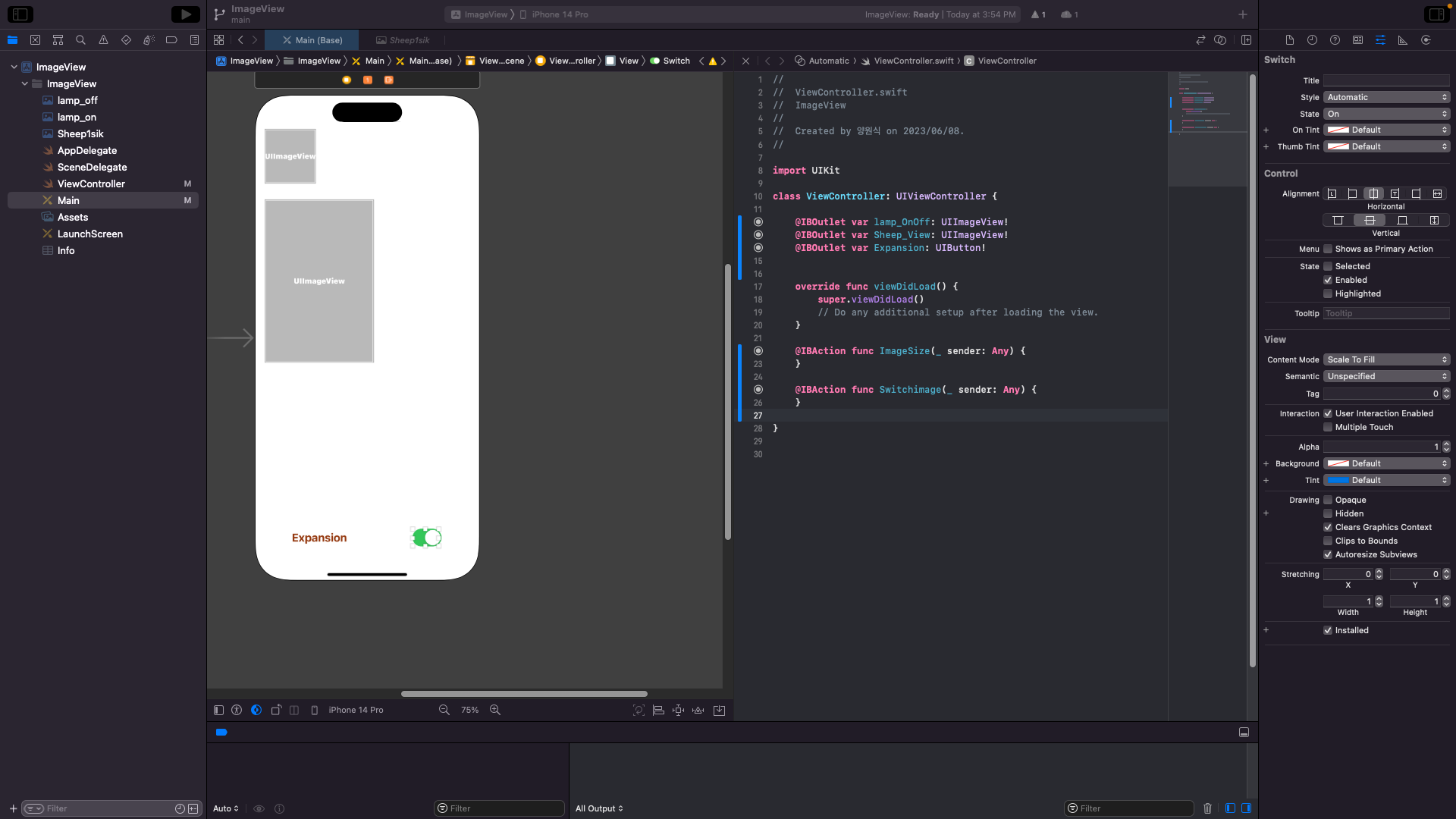Uncheck the User Interaction Enabled checkbox
The width and height of the screenshot is (1456, 819).
point(1328,414)
